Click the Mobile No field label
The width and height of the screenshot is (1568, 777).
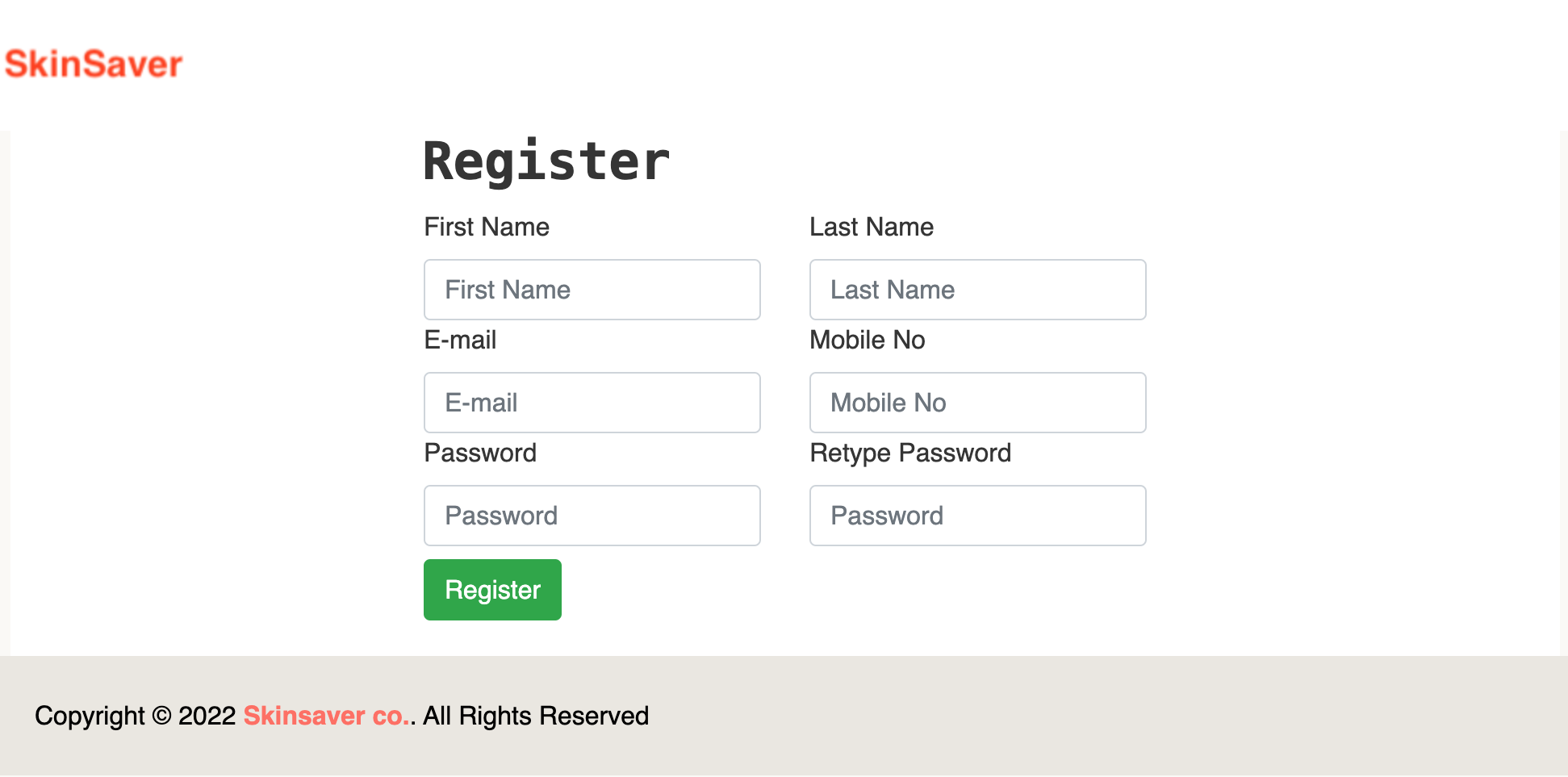[867, 340]
